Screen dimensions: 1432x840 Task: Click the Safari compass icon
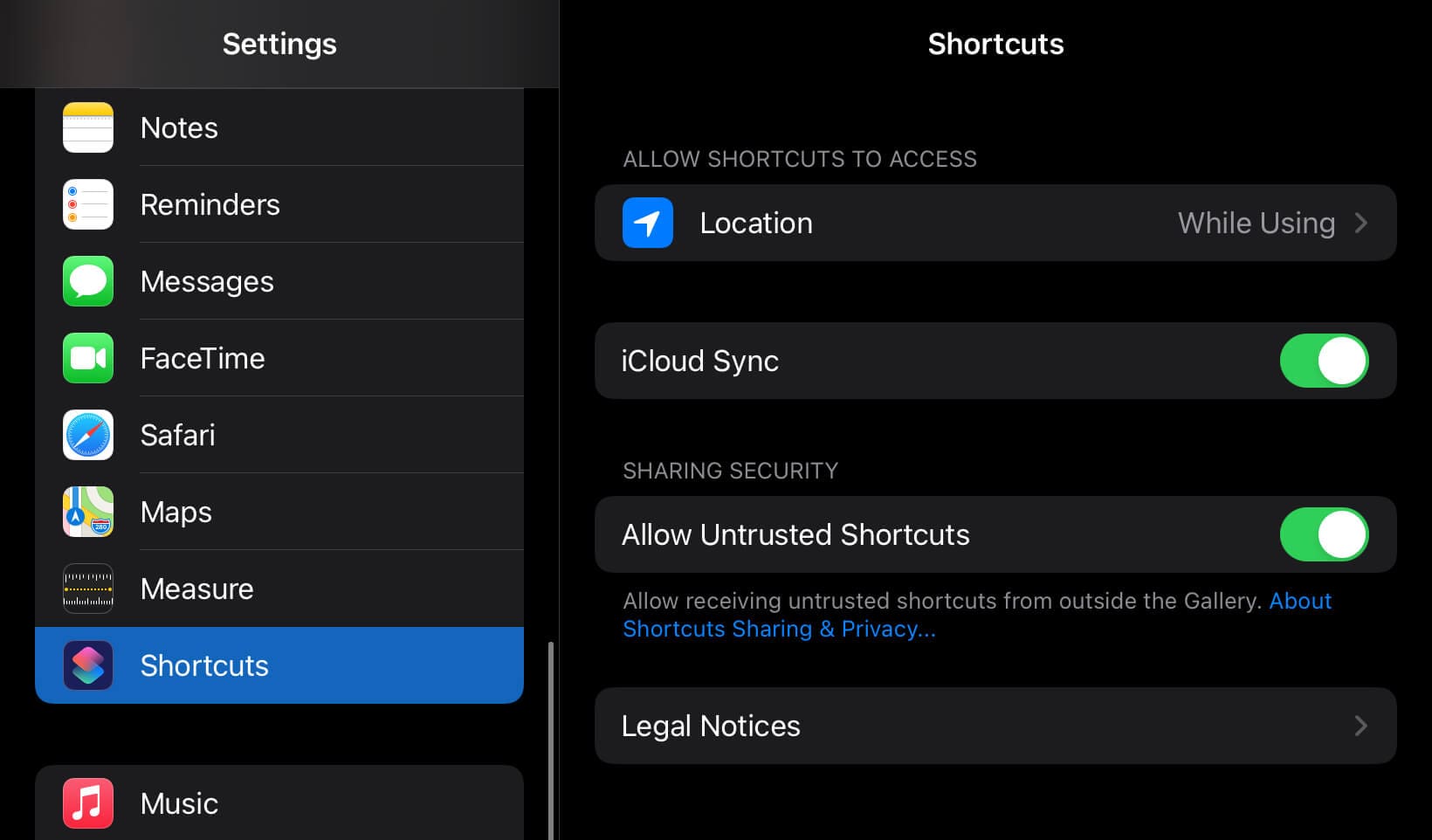point(87,434)
